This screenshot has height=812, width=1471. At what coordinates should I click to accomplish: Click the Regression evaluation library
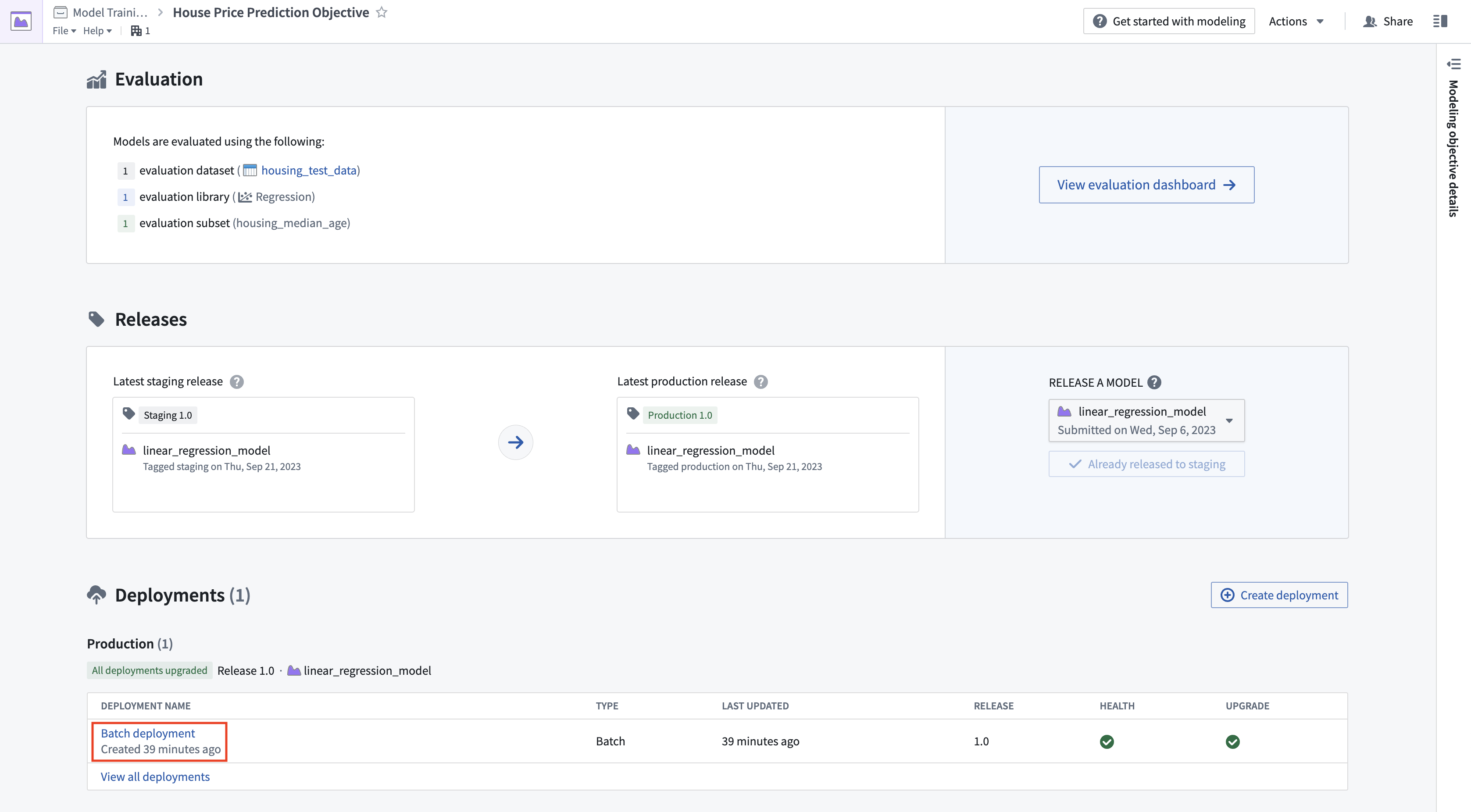(x=276, y=196)
